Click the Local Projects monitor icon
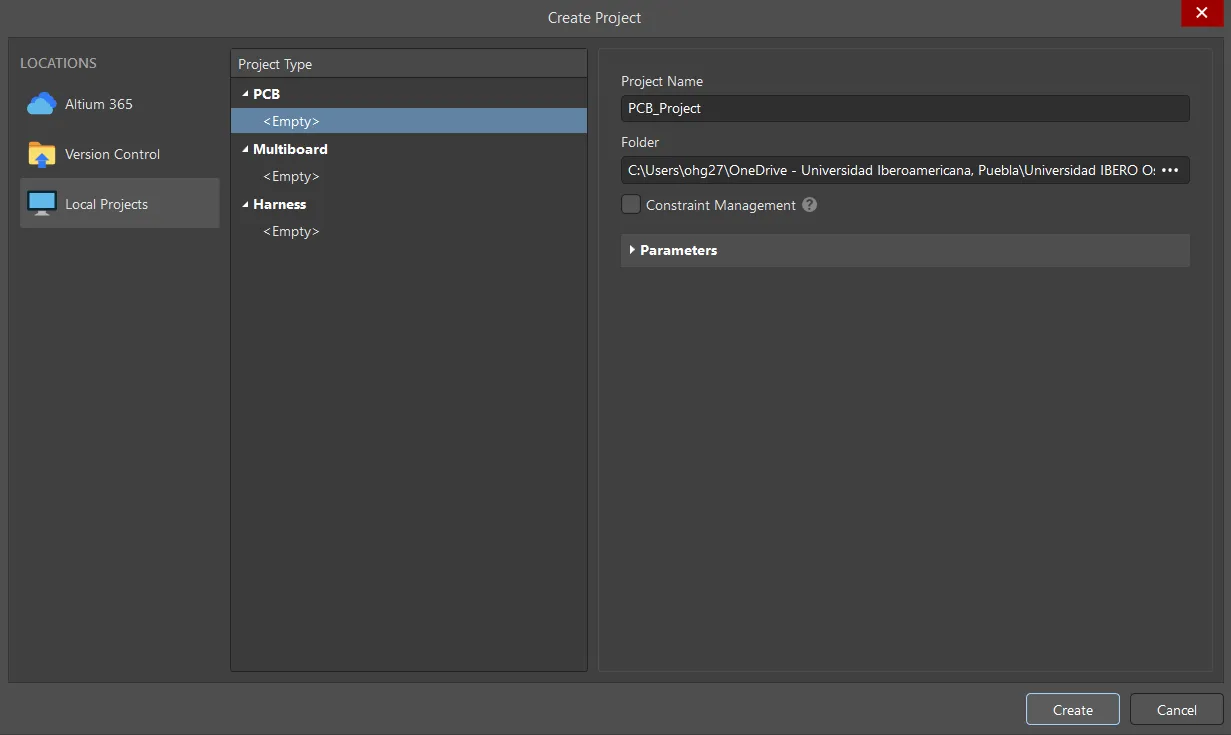Image resolution: width=1231 pixels, height=735 pixels. (41, 202)
